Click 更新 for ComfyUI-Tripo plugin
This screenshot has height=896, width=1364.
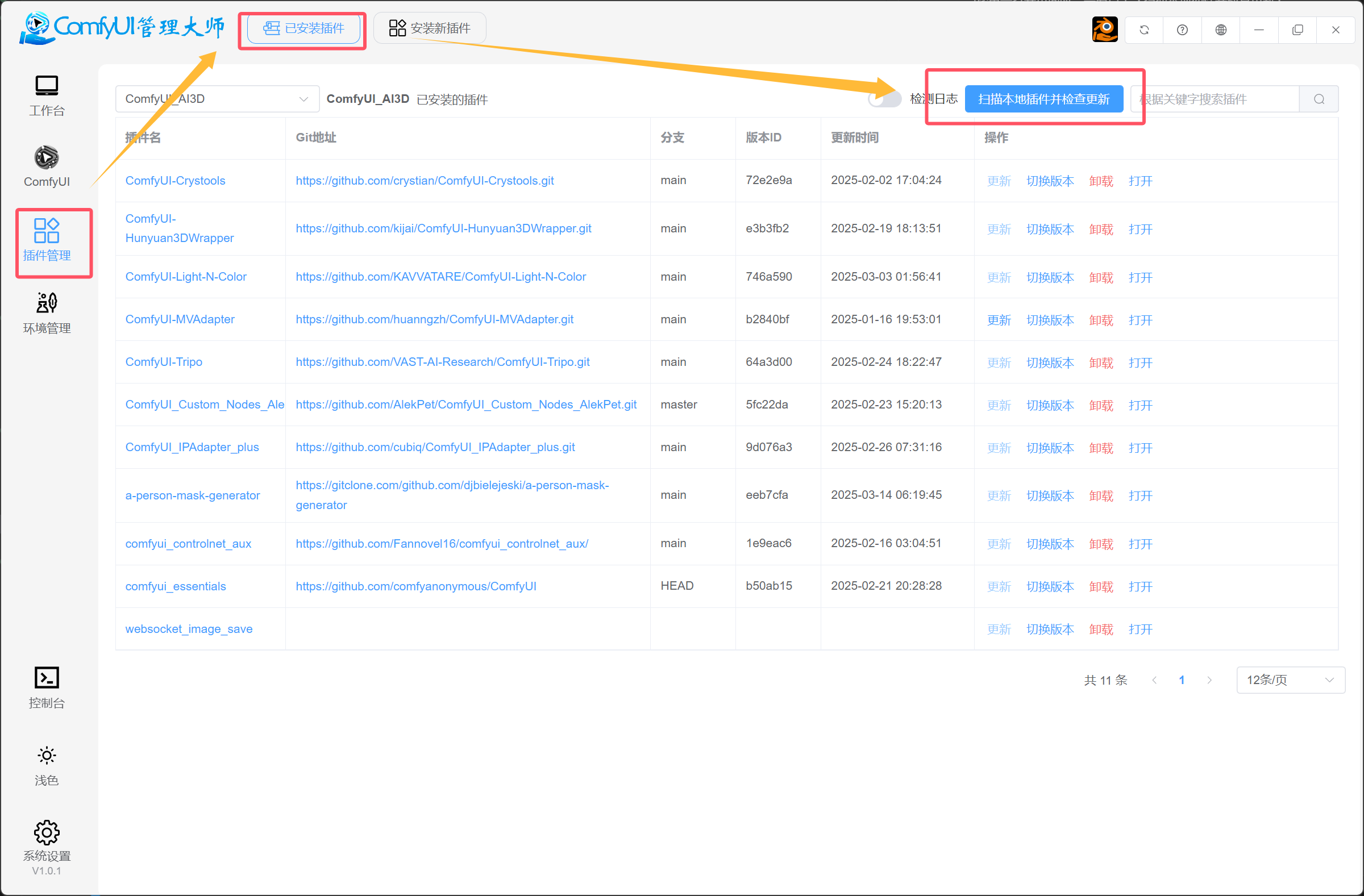click(x=999, y=362)
